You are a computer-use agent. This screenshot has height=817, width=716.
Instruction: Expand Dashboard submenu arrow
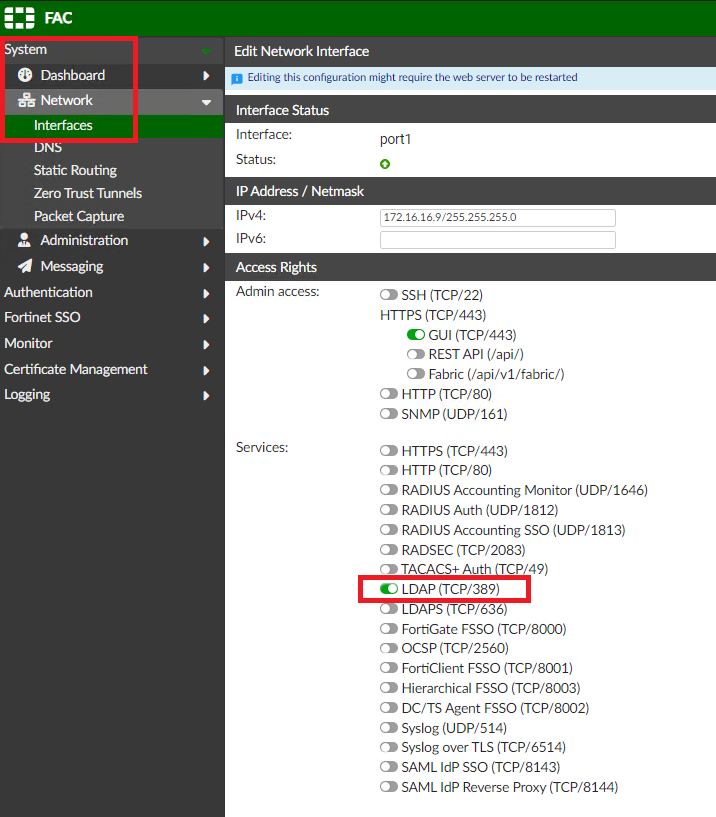click(206, 76)
